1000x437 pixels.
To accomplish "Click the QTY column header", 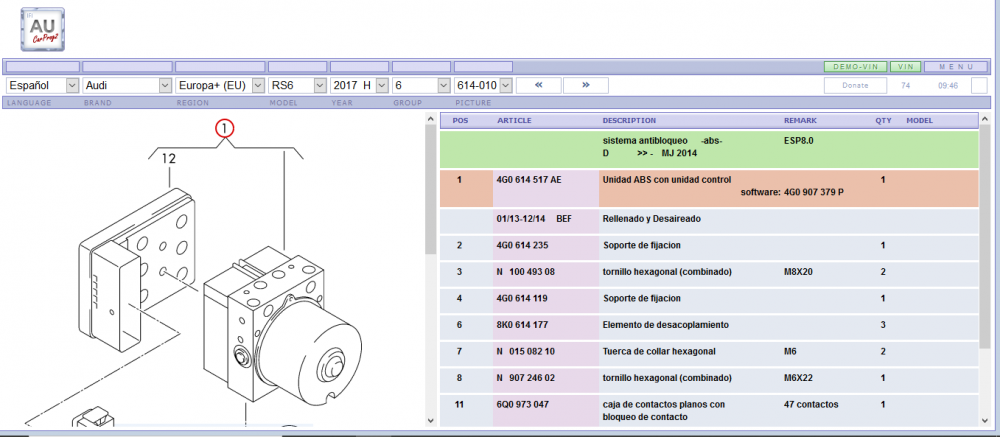I will point(883,121).
